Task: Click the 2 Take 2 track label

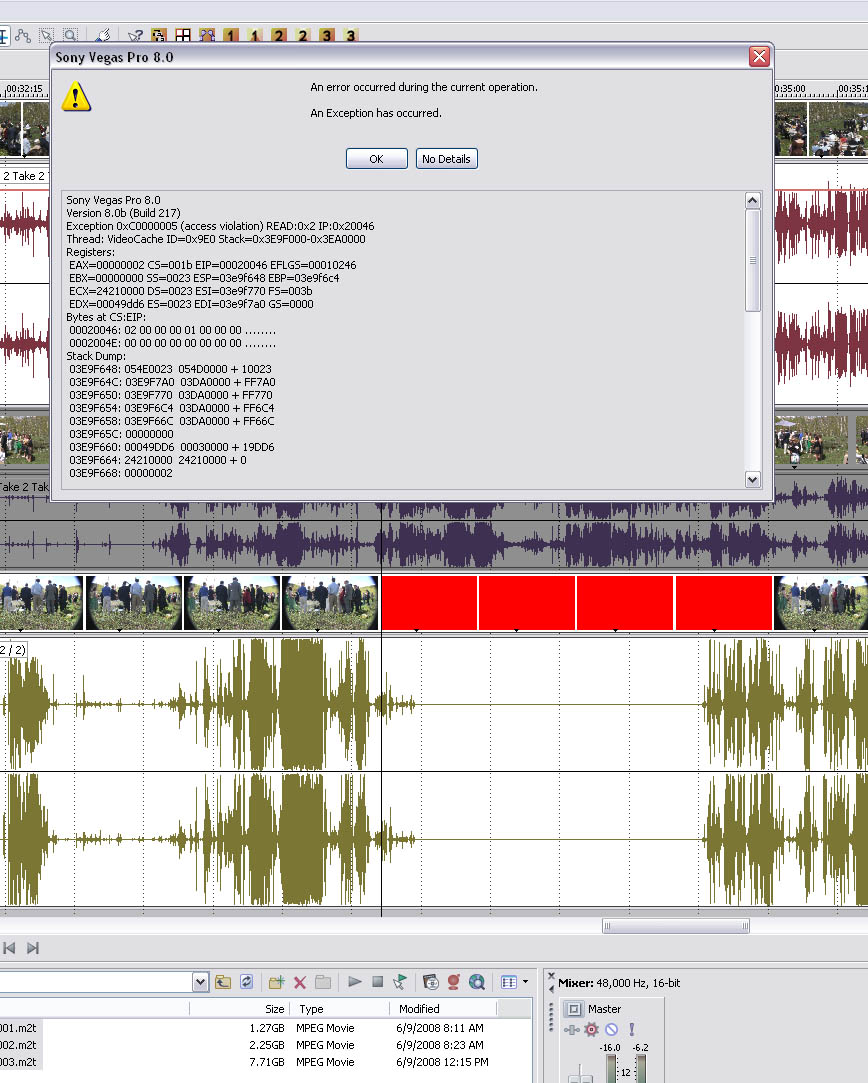Action: (x=23, y=176)
